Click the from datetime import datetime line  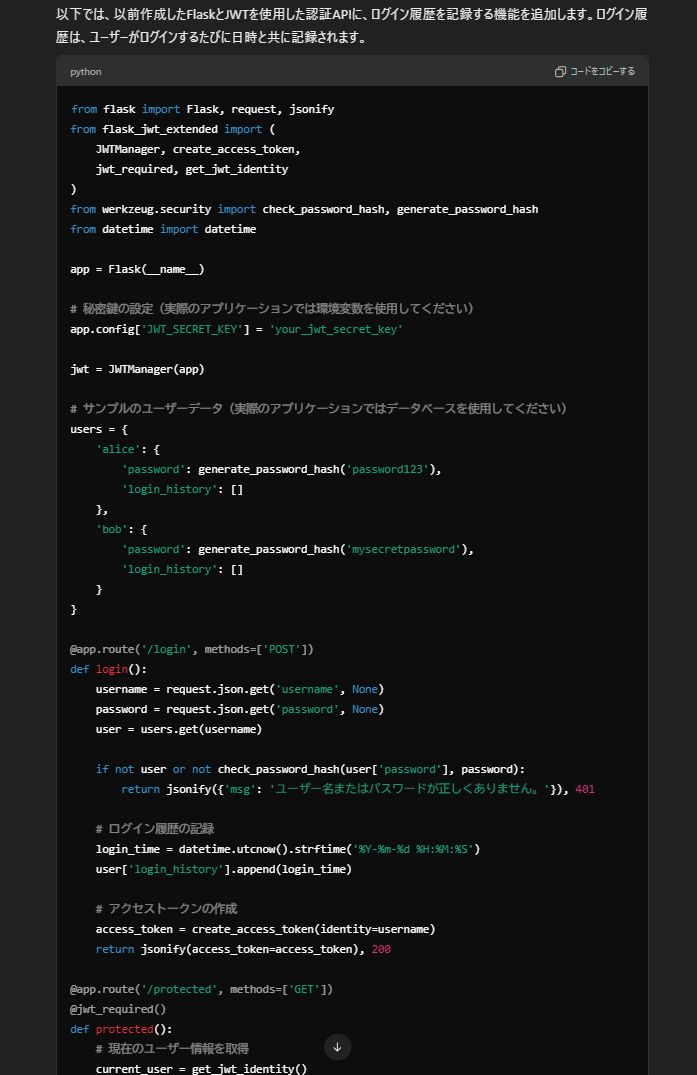(163, 229)
